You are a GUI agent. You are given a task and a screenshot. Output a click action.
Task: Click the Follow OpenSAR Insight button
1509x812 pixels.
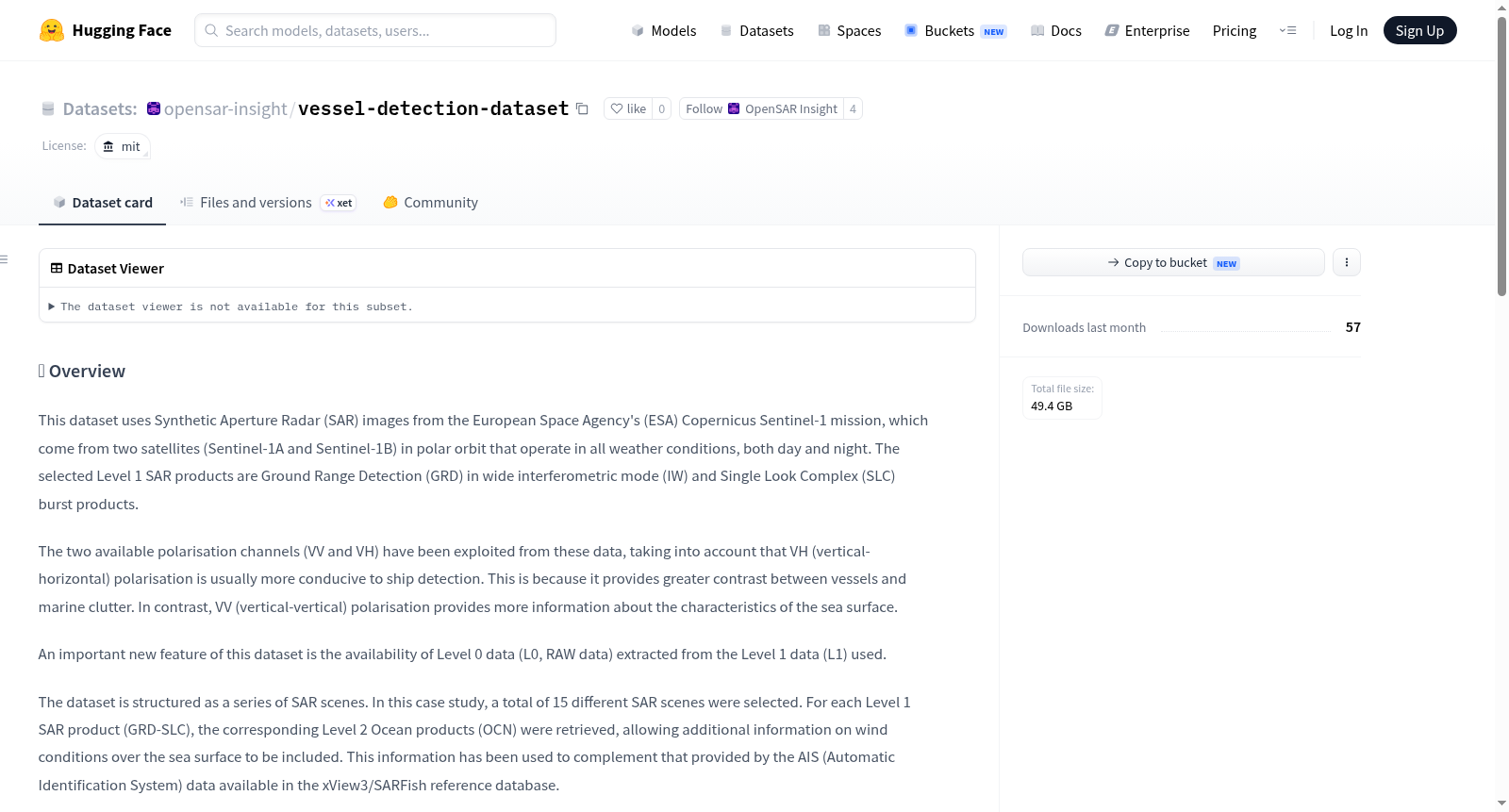pos(761,108)
